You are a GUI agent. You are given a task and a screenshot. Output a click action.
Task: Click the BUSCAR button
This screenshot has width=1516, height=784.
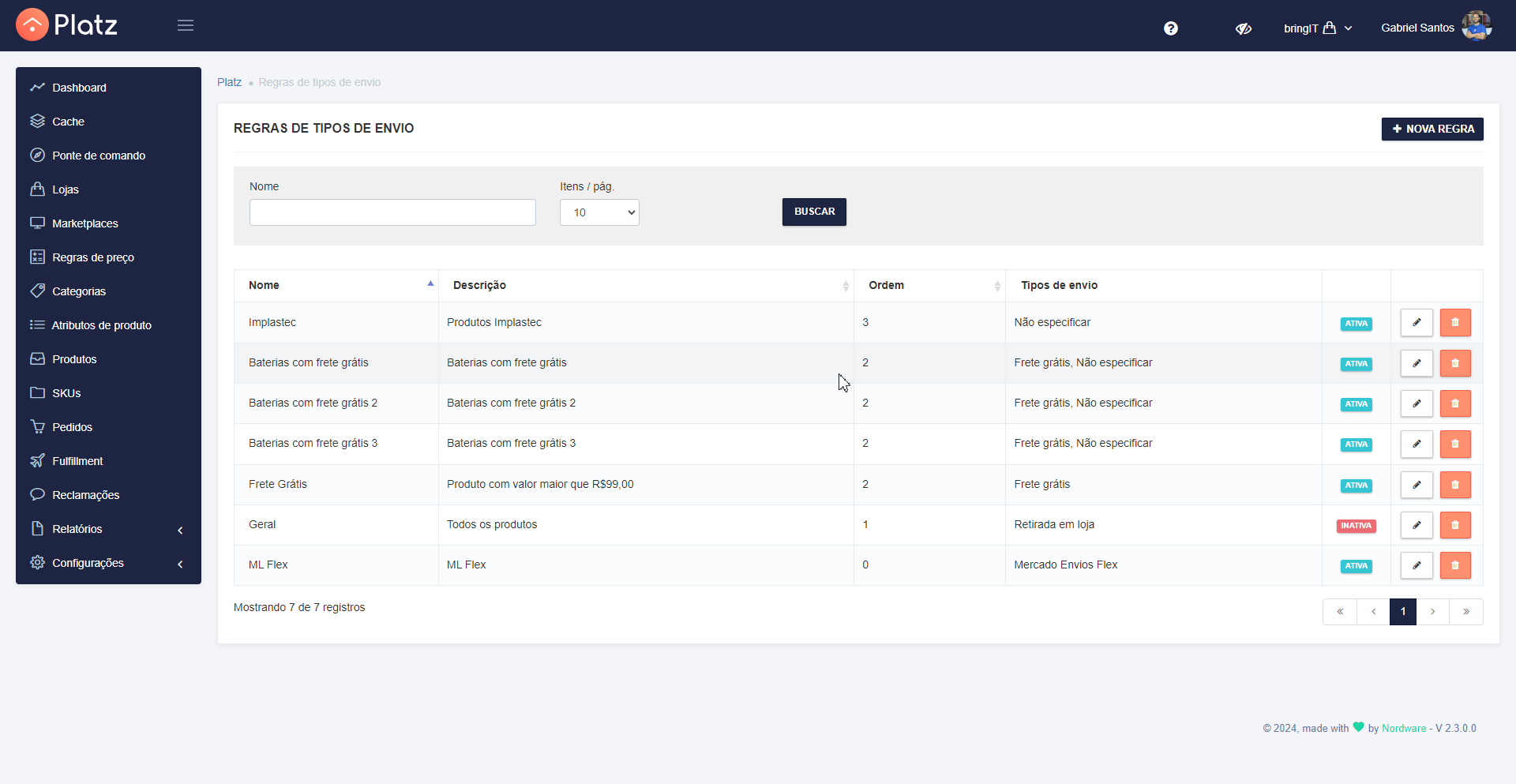point(814,212)
